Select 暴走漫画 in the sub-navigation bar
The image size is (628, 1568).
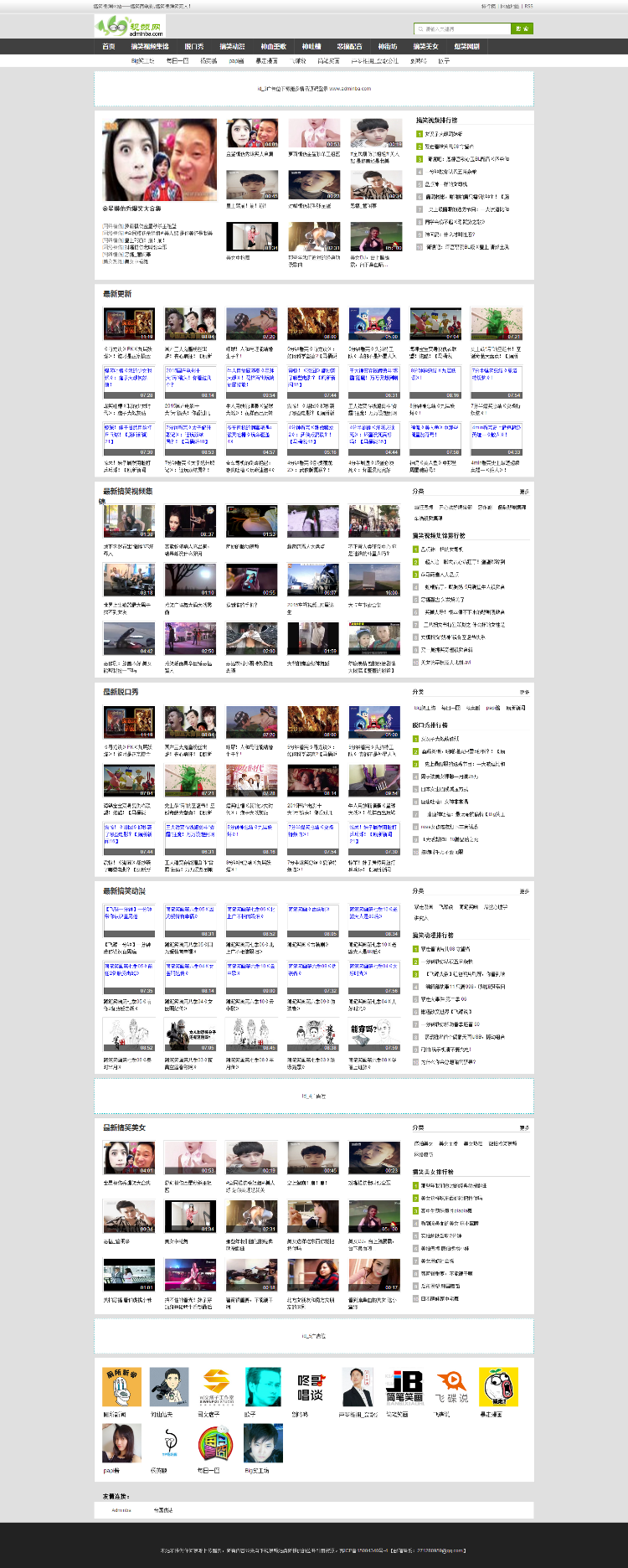pyautogui.click(x=267, y=60)
